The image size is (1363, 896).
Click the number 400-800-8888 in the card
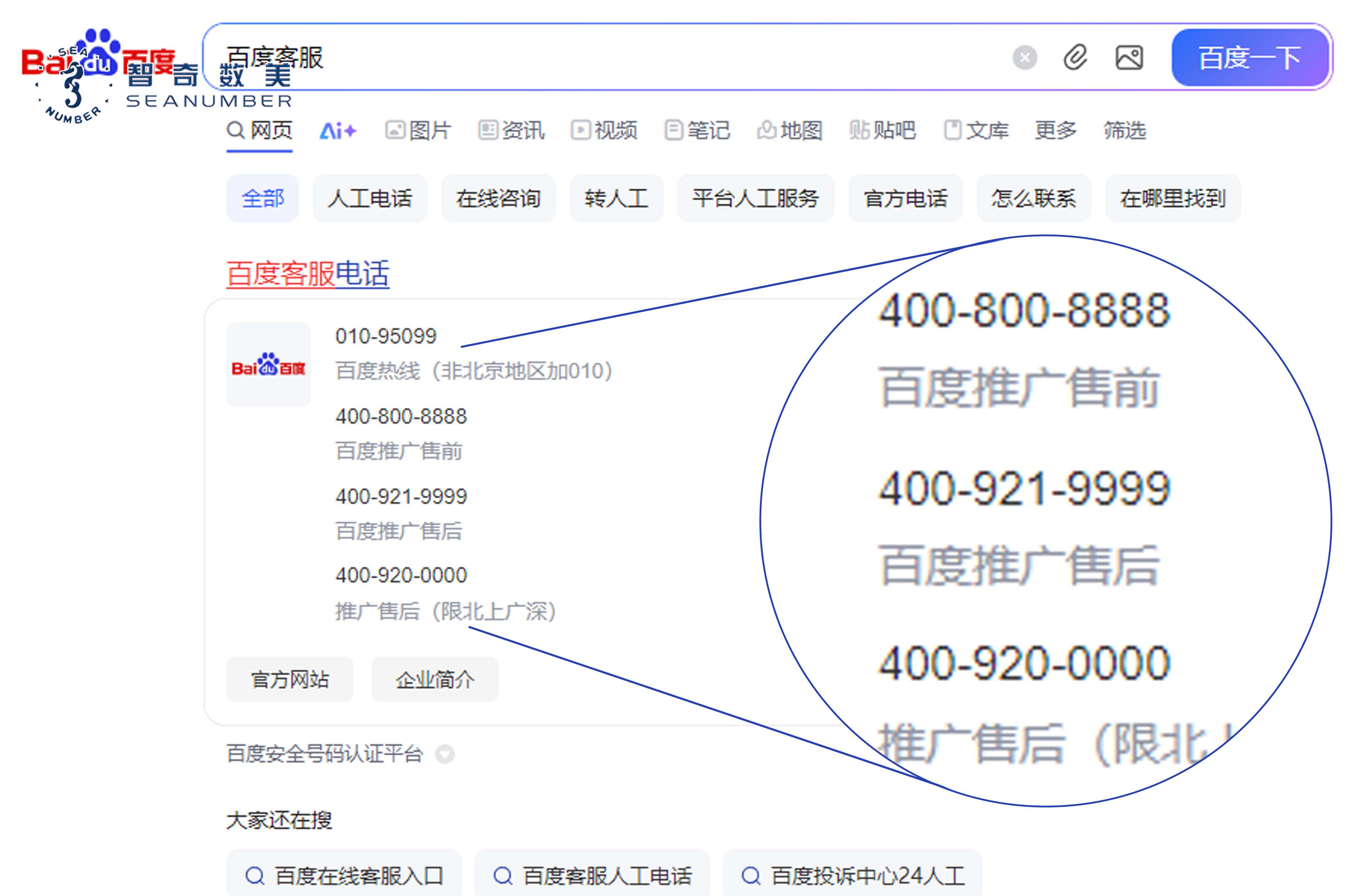coord(401,416)
